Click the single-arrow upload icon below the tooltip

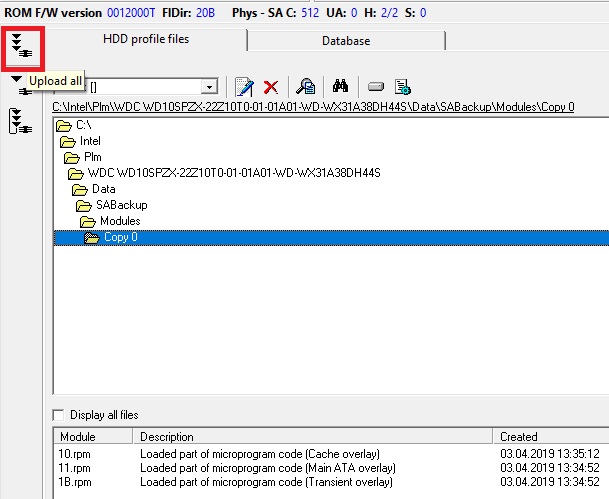(x=21, y=86)
